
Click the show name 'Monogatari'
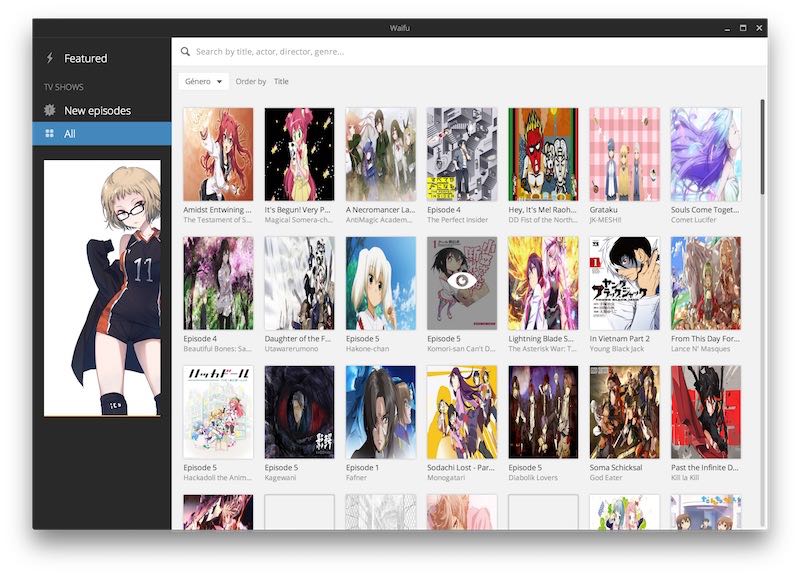446,478
